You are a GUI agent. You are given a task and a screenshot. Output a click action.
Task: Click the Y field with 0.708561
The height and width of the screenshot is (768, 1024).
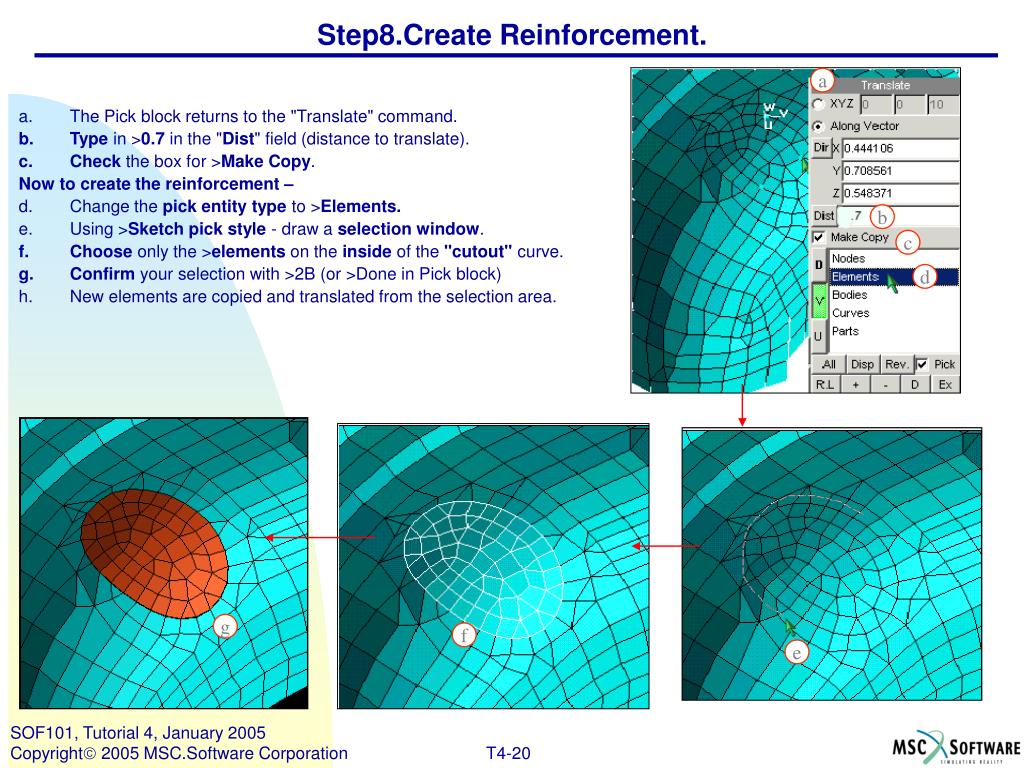click(900, 171)
